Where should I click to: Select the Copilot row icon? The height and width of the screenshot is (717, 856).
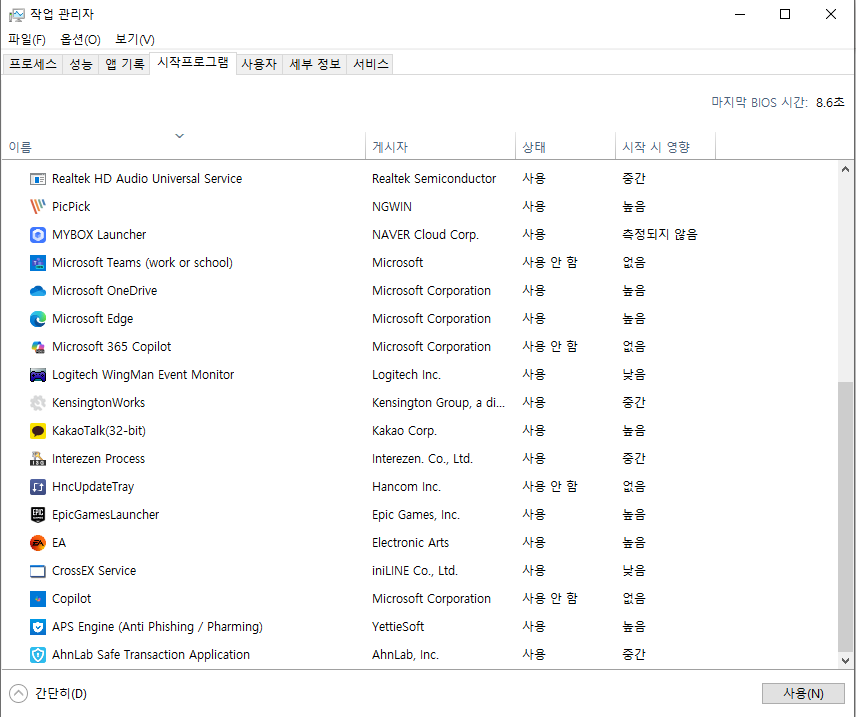tap(38, 599)
